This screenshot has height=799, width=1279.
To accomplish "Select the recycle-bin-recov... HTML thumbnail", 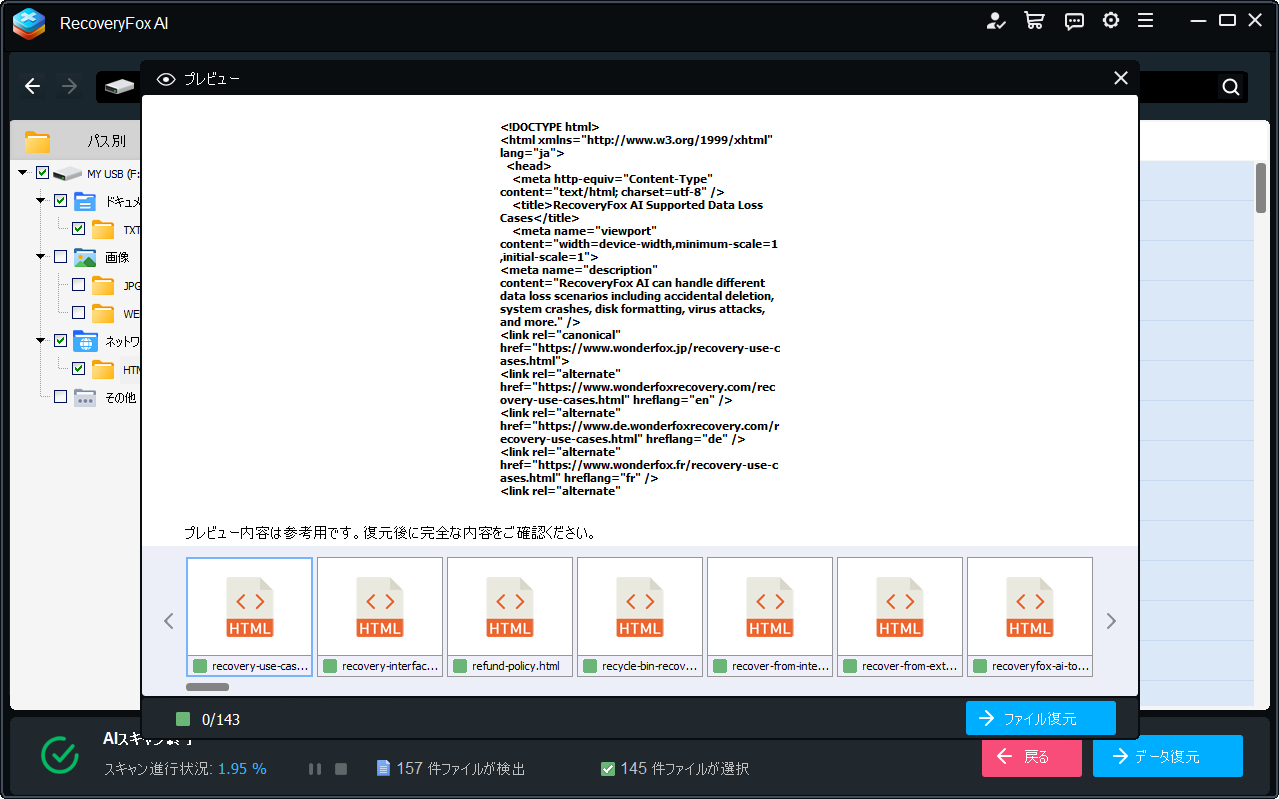I will (640, 617).
